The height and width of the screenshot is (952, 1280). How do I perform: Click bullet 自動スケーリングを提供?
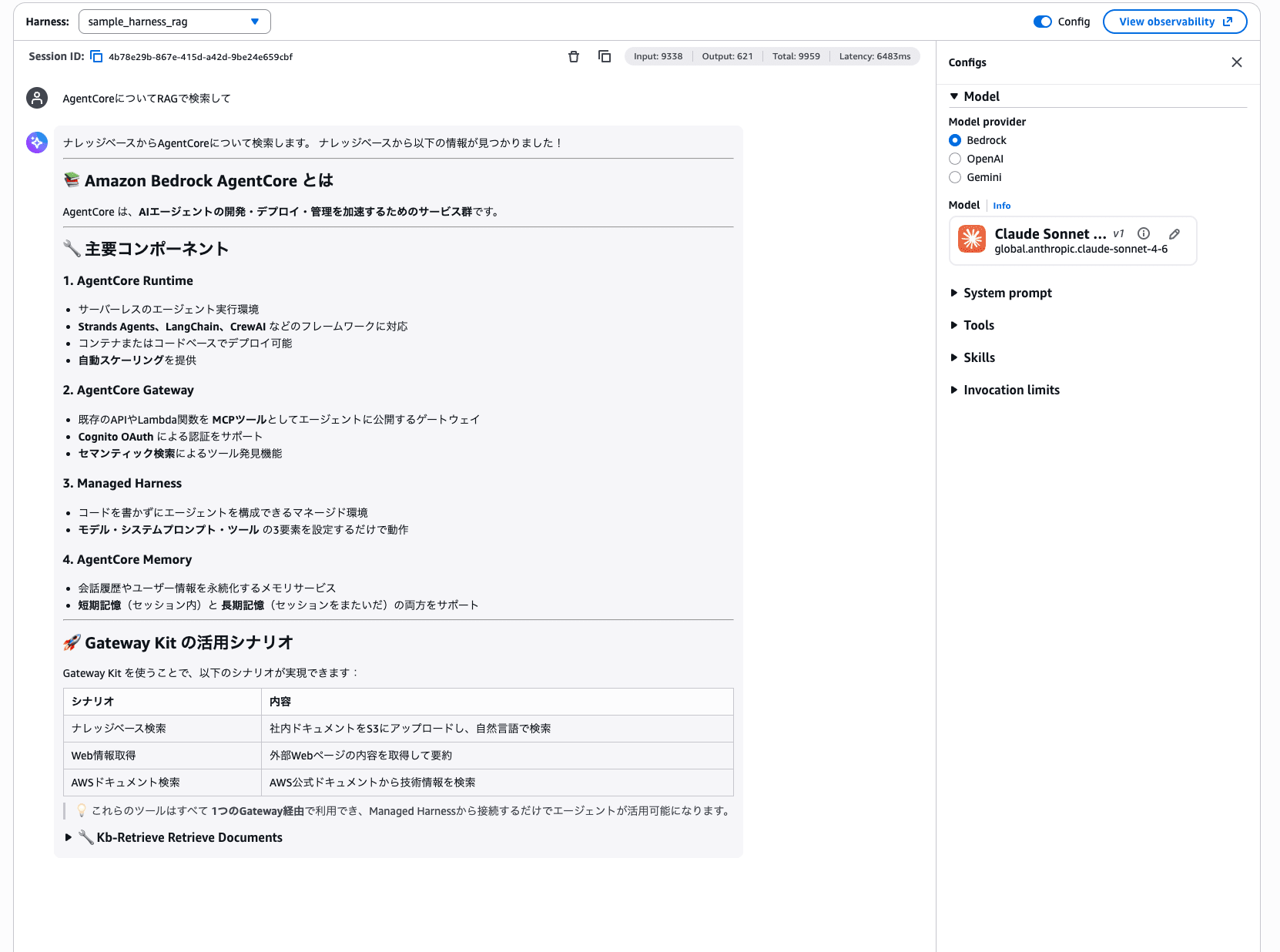(x=137, y=360)
